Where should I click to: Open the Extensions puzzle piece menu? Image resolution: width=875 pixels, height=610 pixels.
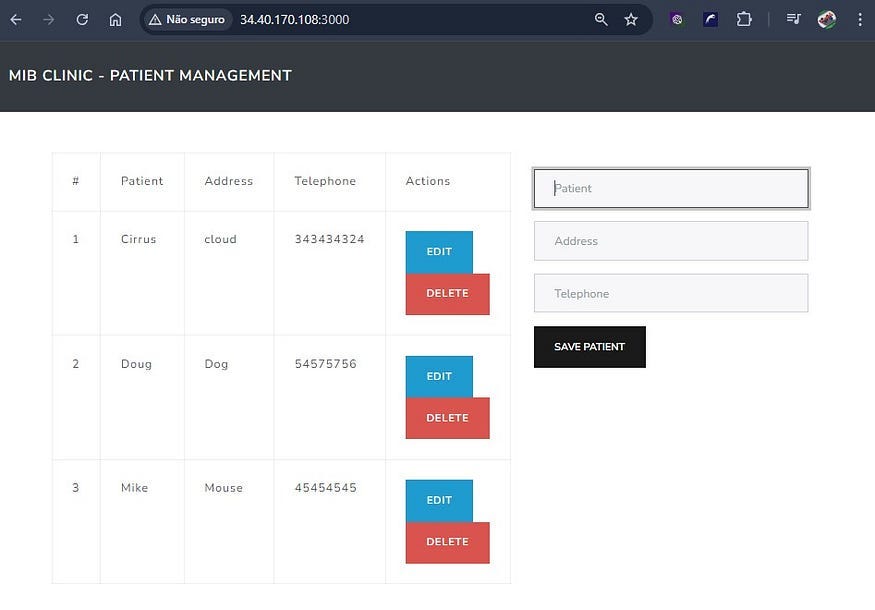click(x=744, y=20)
